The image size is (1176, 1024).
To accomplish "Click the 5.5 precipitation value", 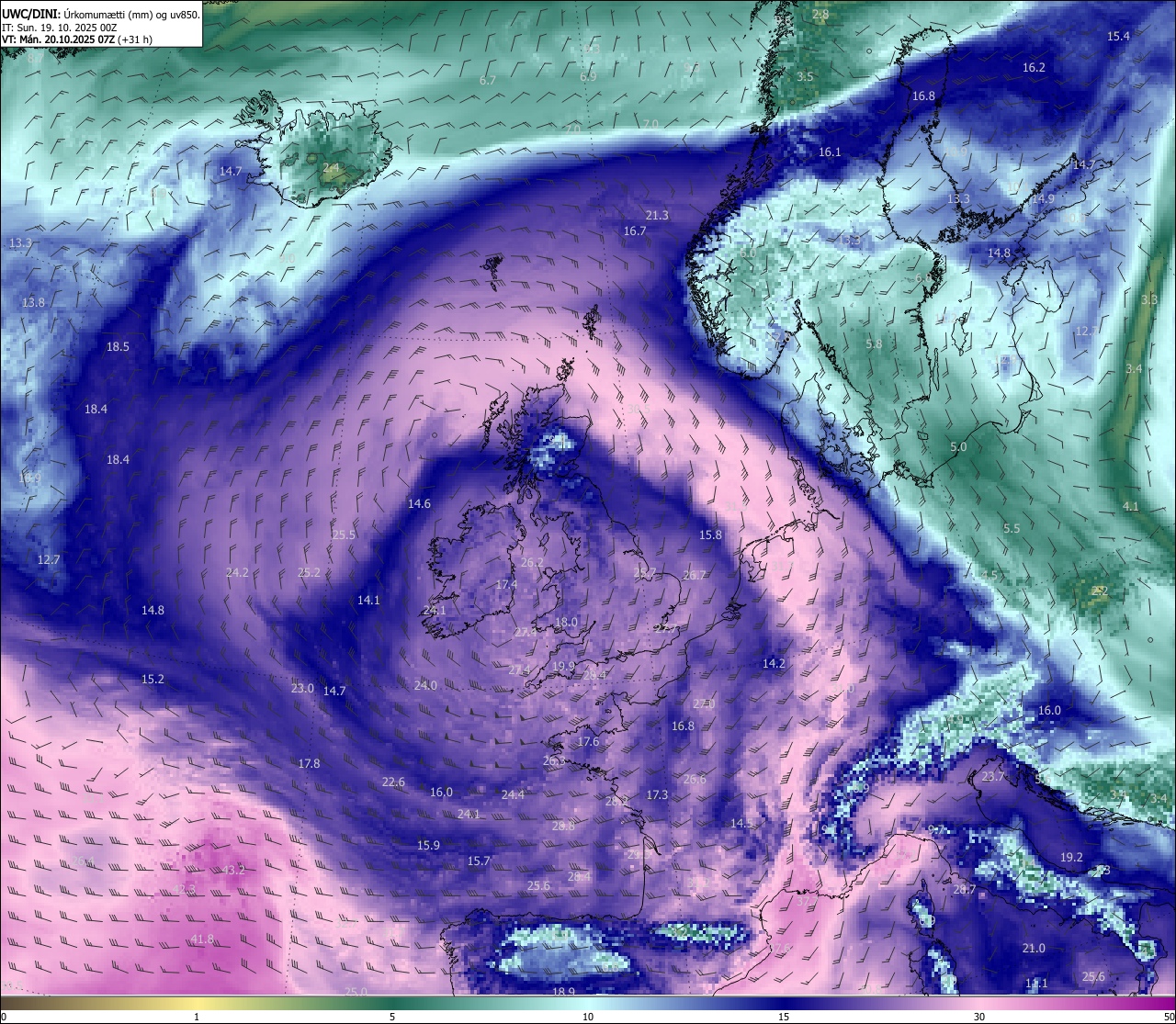I will click(1012, 528).
